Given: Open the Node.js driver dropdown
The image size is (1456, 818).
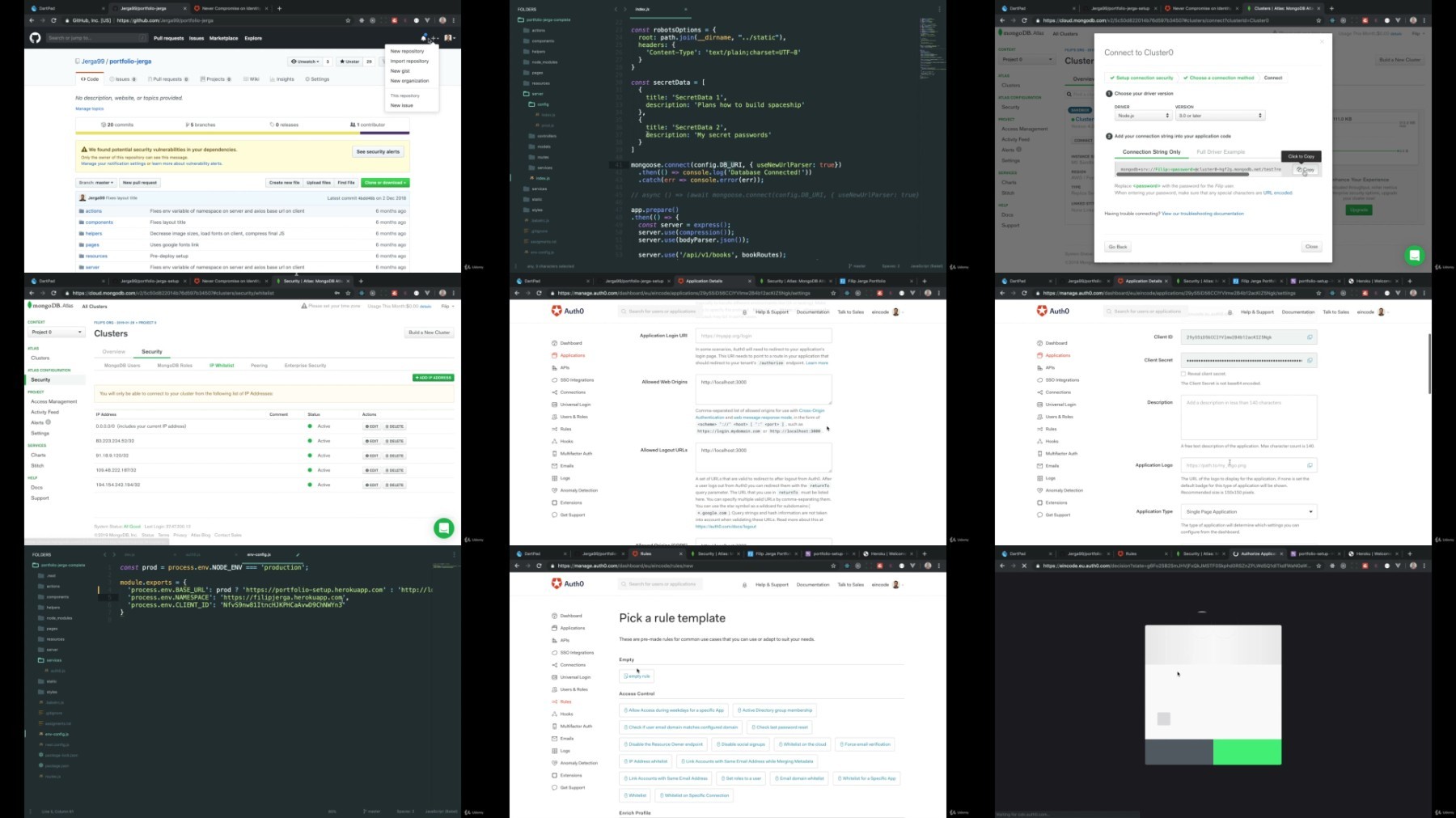Looking at the screenshot, I should (x=1143, y=116).
